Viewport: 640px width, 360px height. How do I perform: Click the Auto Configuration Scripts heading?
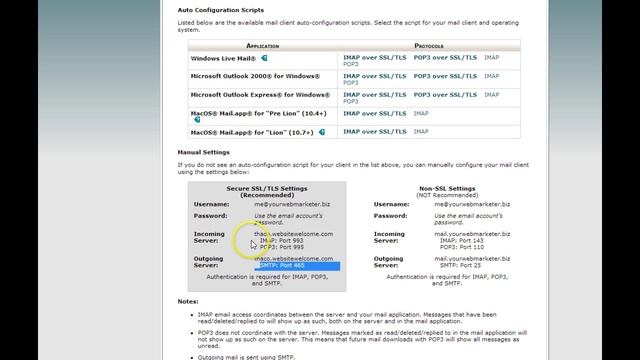(220, 10)
